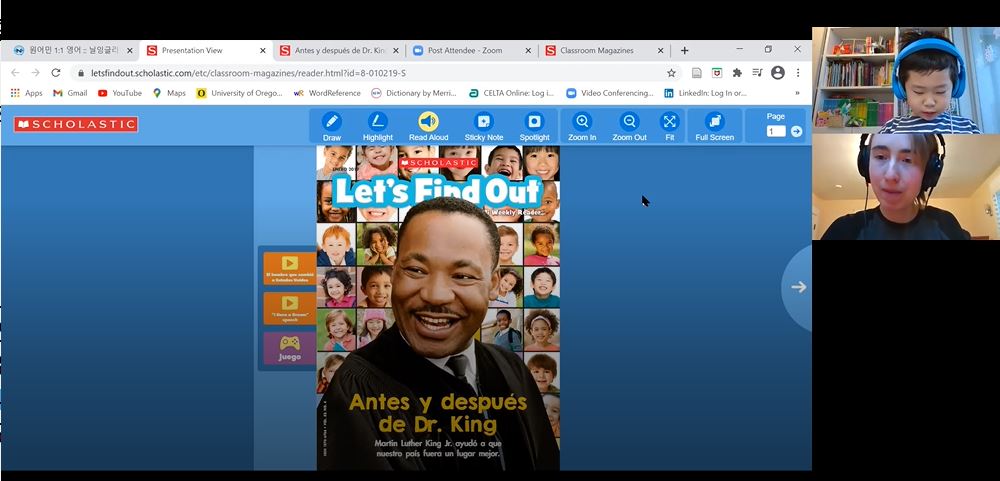The width and height of the screenshot is (1000, 481).
Task: Open the Chrome three-dot menu
Action: tap(797, 73)
